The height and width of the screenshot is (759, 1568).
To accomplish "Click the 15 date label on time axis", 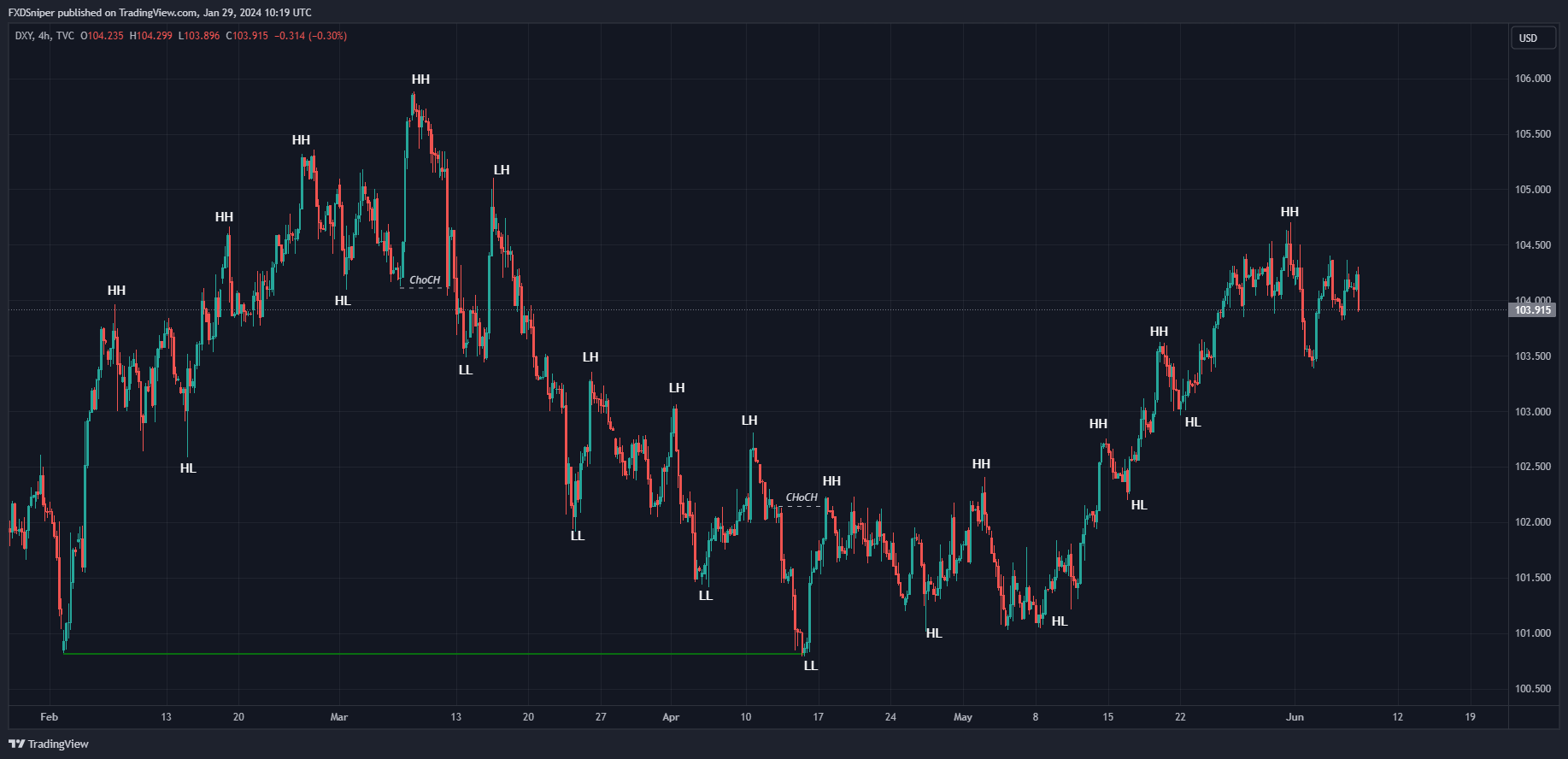I will coord(1108,717).
